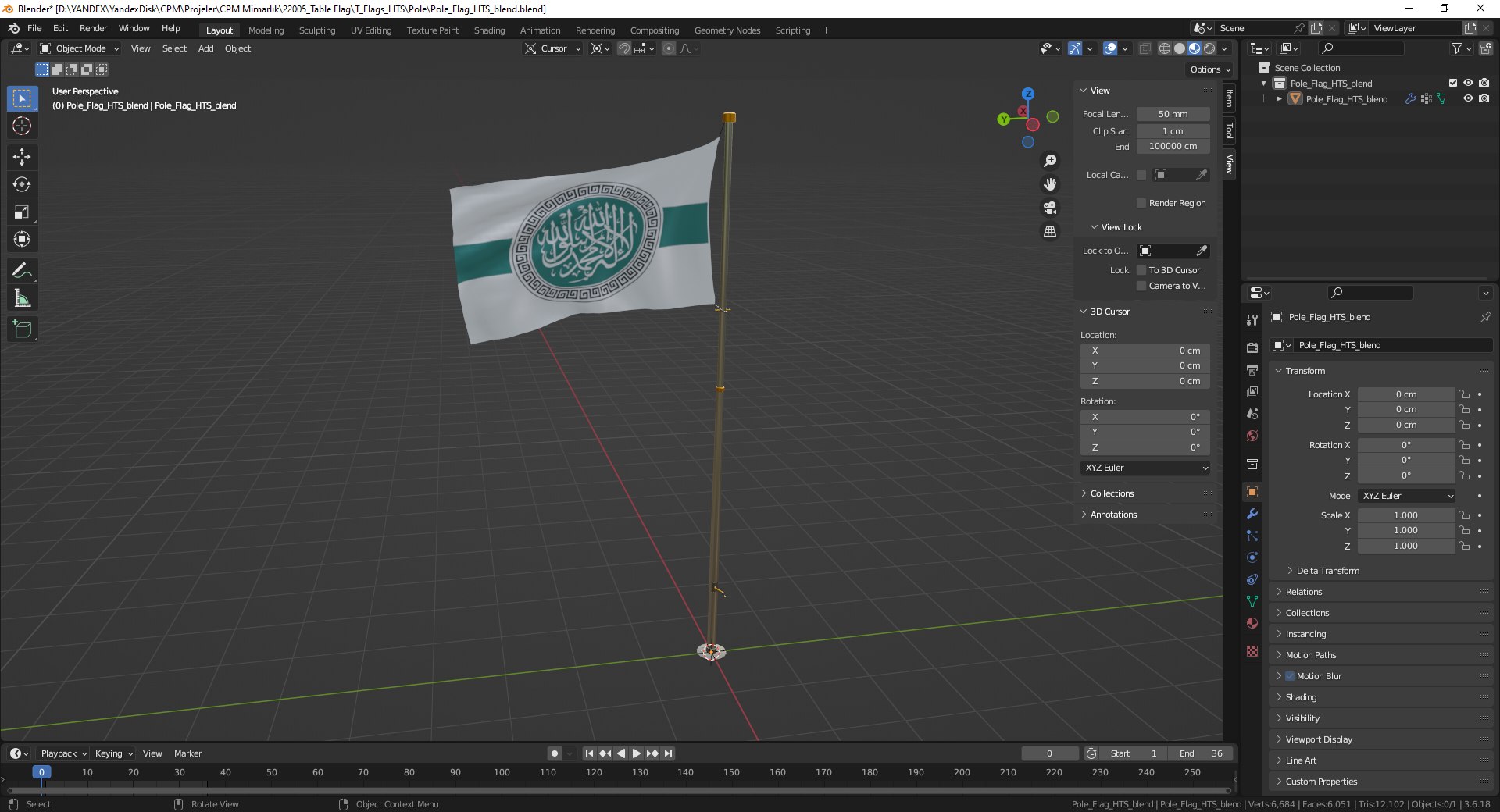Switch to the Geometry Nodes workspace tab

727,30
